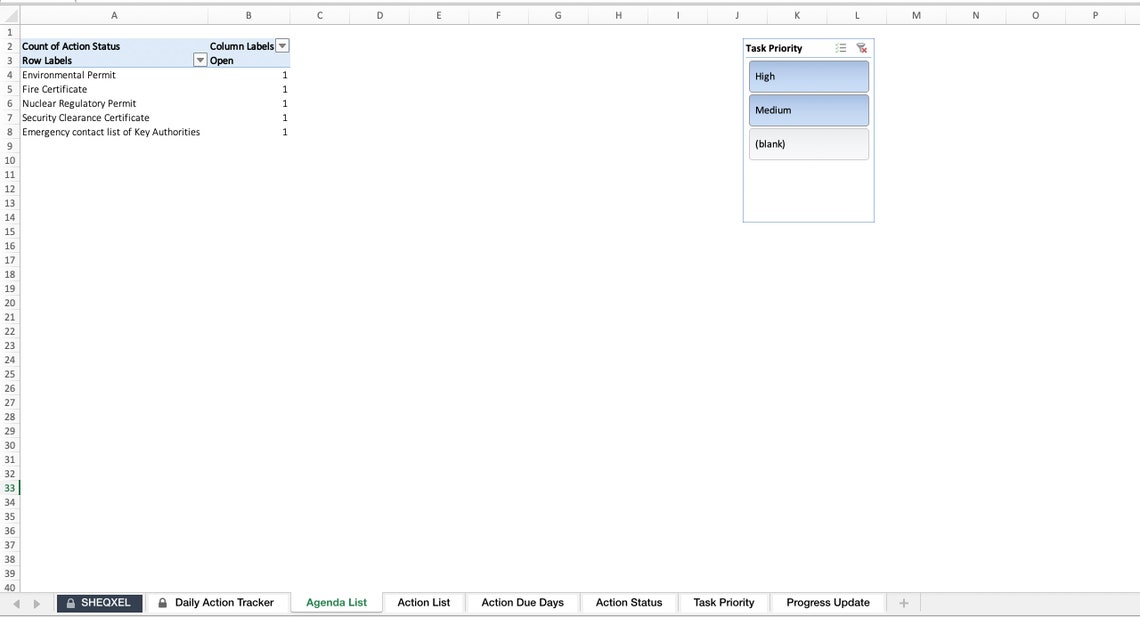Open the Row Labels filter dropdown
This screenshot has width=1140, height=617.
click(x=200, y=60)
